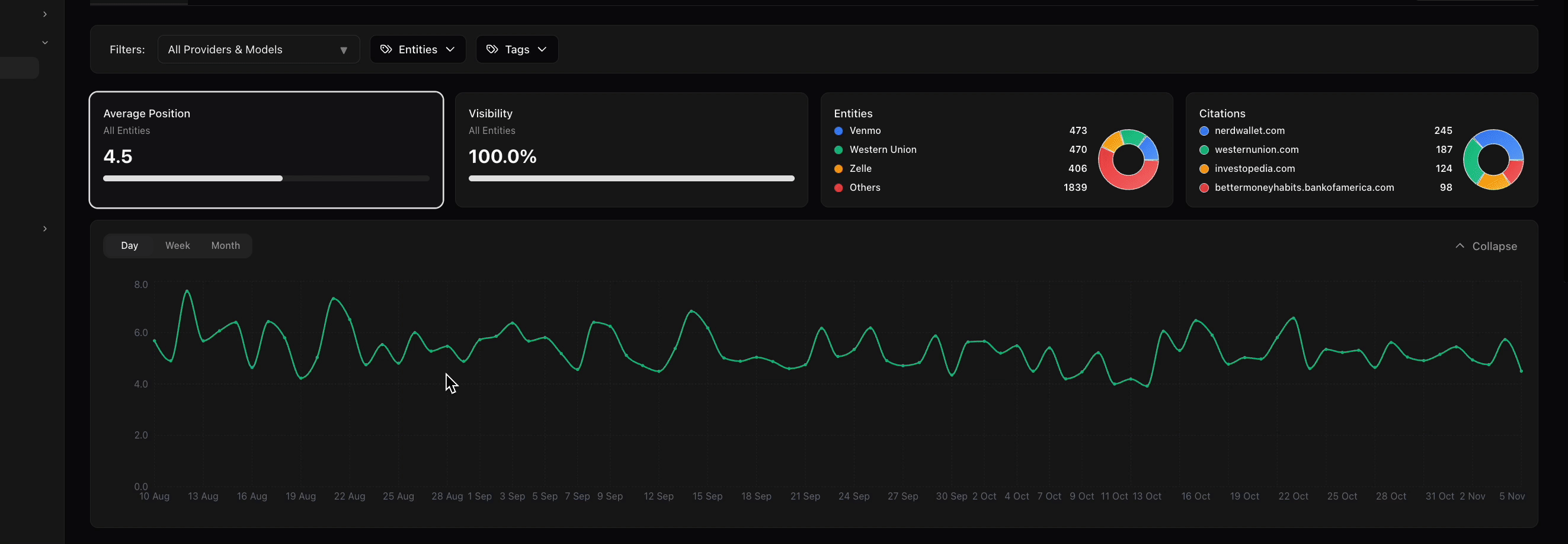
Task: Click the right-arrow icon midway down the sidebar
Action: 45,228
